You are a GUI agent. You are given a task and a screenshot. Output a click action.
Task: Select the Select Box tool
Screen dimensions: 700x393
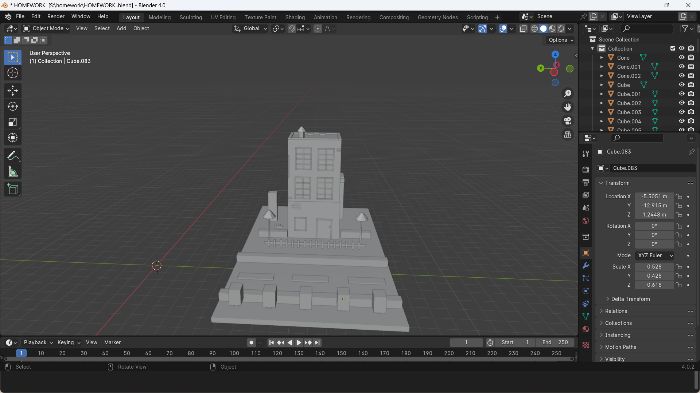pyautogui.click(x=12, y=58)
